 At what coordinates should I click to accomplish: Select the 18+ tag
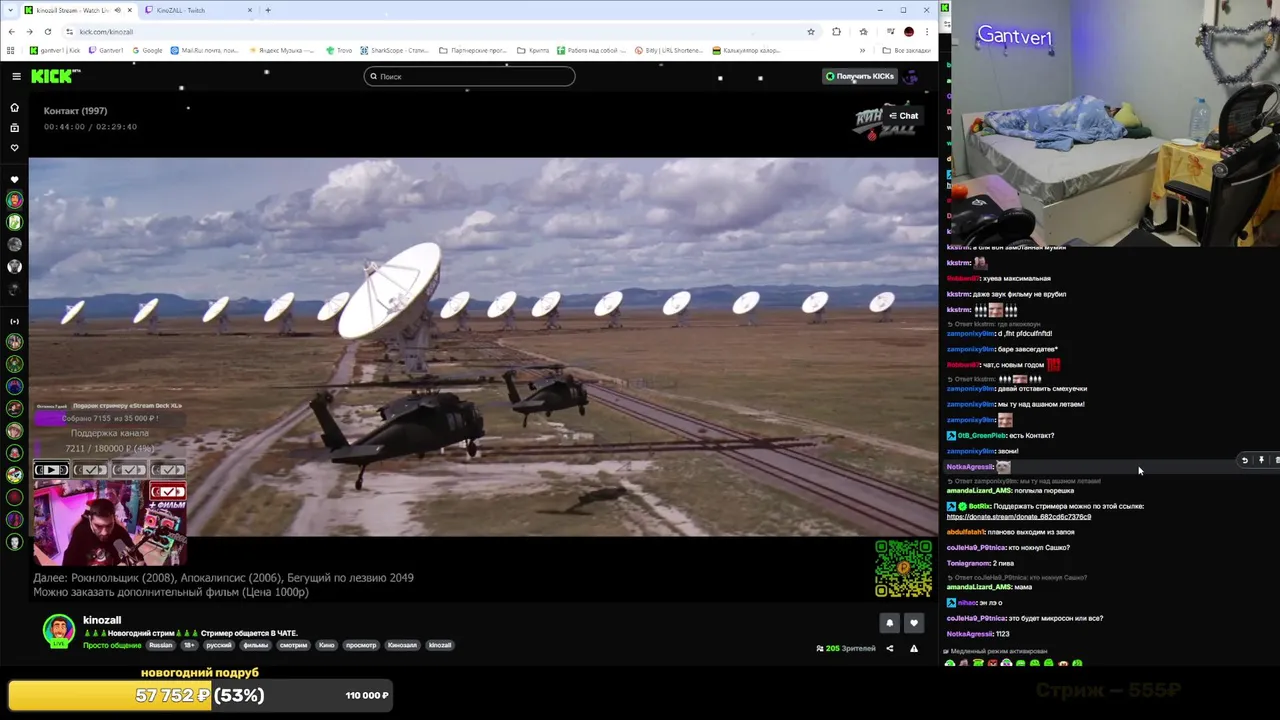(x=188, y=645)
